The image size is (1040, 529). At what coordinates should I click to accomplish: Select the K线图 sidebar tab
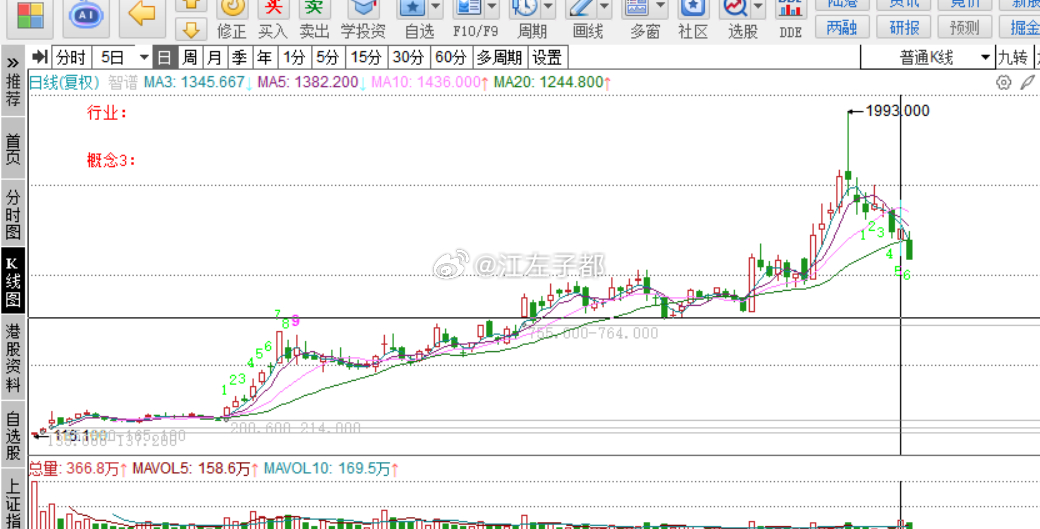coord(13,282)
